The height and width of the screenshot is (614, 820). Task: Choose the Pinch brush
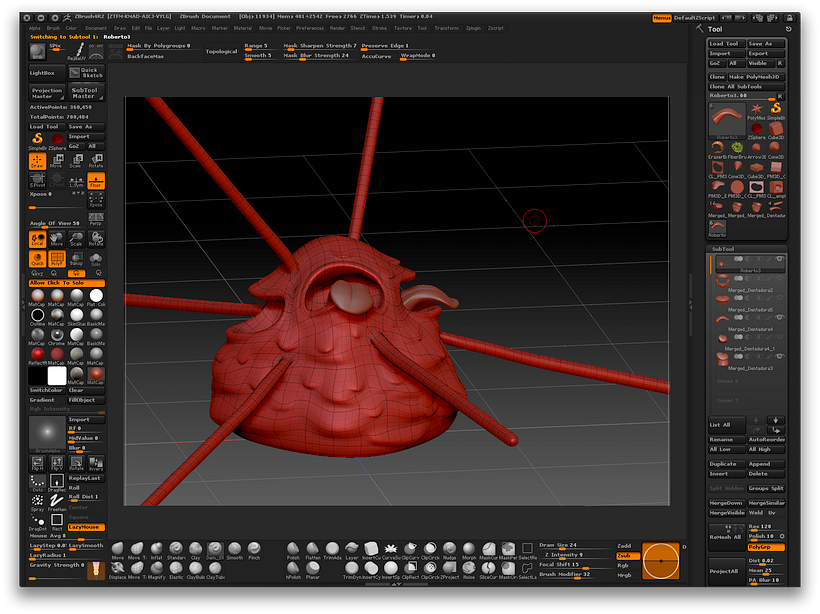point(254,549)
